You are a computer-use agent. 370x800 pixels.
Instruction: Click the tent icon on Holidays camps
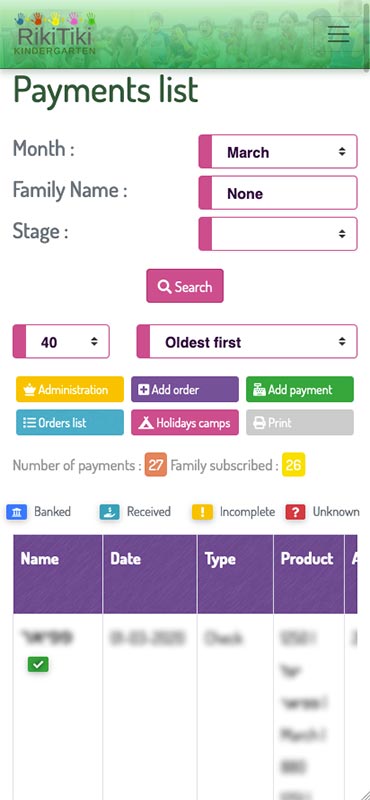click(x=146, y=423)
